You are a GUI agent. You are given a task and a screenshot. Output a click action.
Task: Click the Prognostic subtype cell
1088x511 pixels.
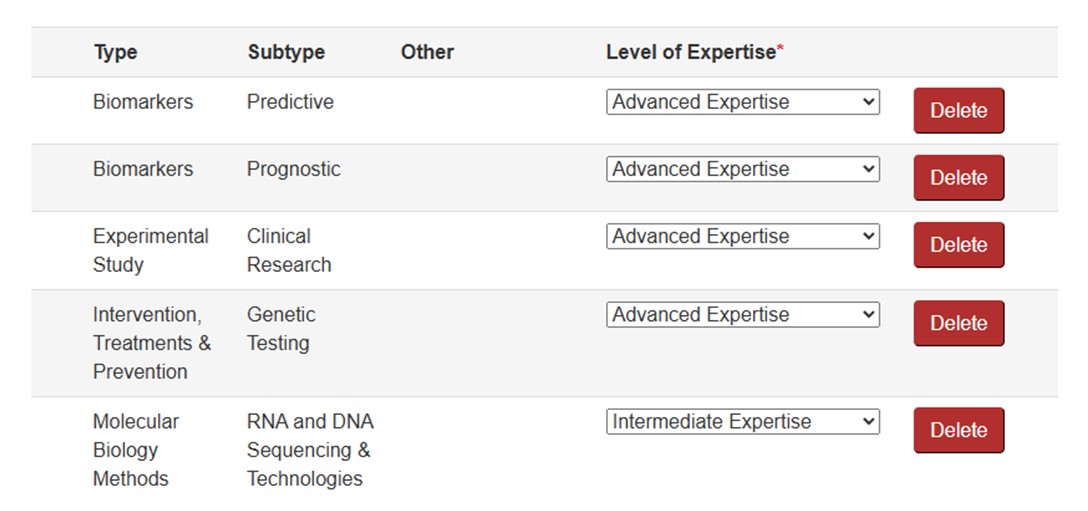293,169
